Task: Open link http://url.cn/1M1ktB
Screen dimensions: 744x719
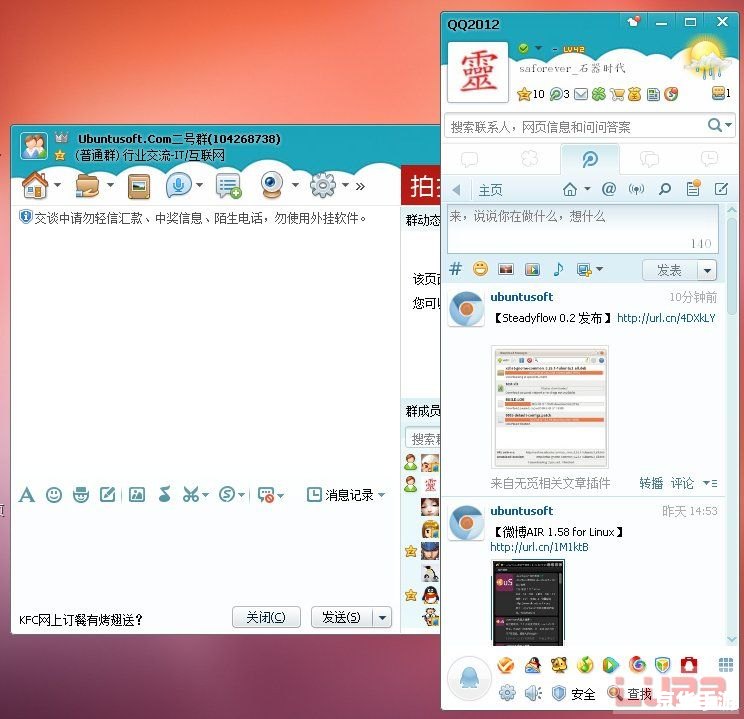Action: (x=539, y=547)
